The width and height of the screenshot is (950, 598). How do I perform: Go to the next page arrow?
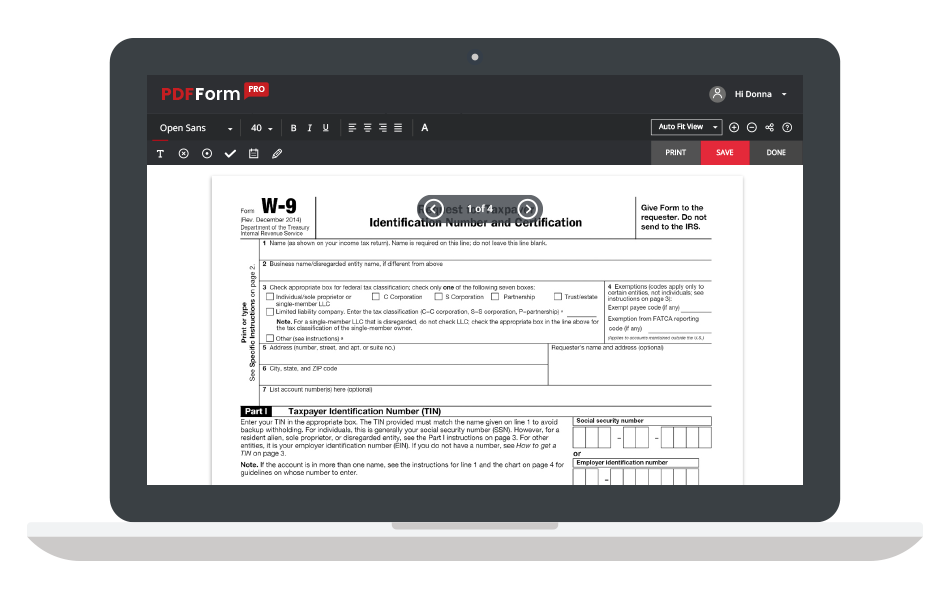[527, 209]
